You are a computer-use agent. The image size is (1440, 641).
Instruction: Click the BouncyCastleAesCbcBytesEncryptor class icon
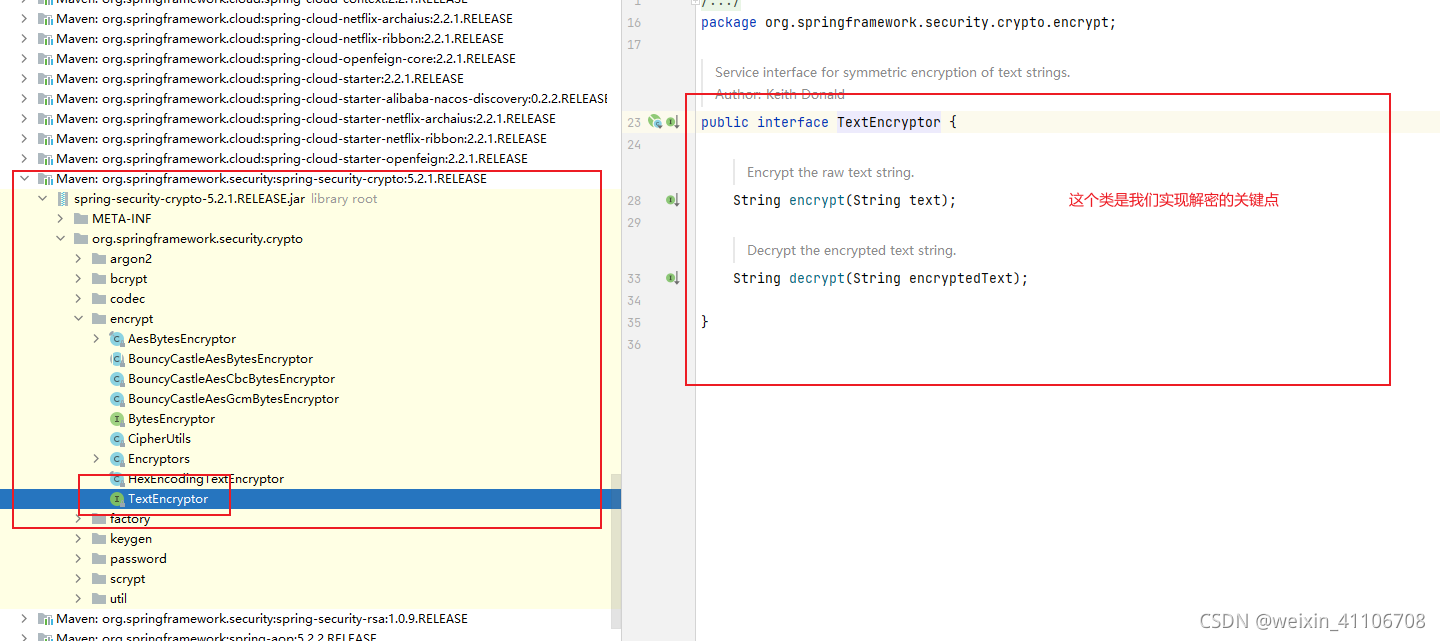point(117,379)
